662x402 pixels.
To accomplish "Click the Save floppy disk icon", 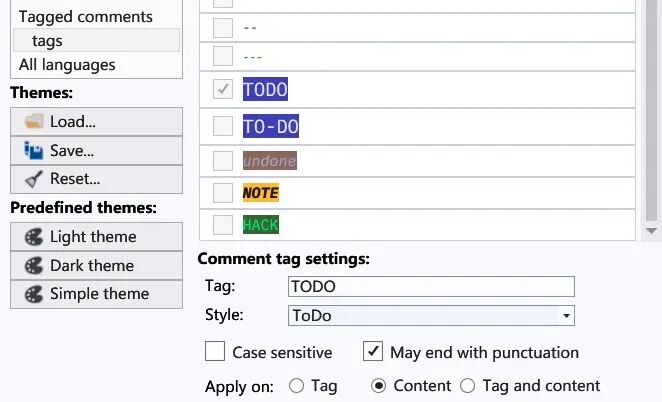I will pos(34,150).
